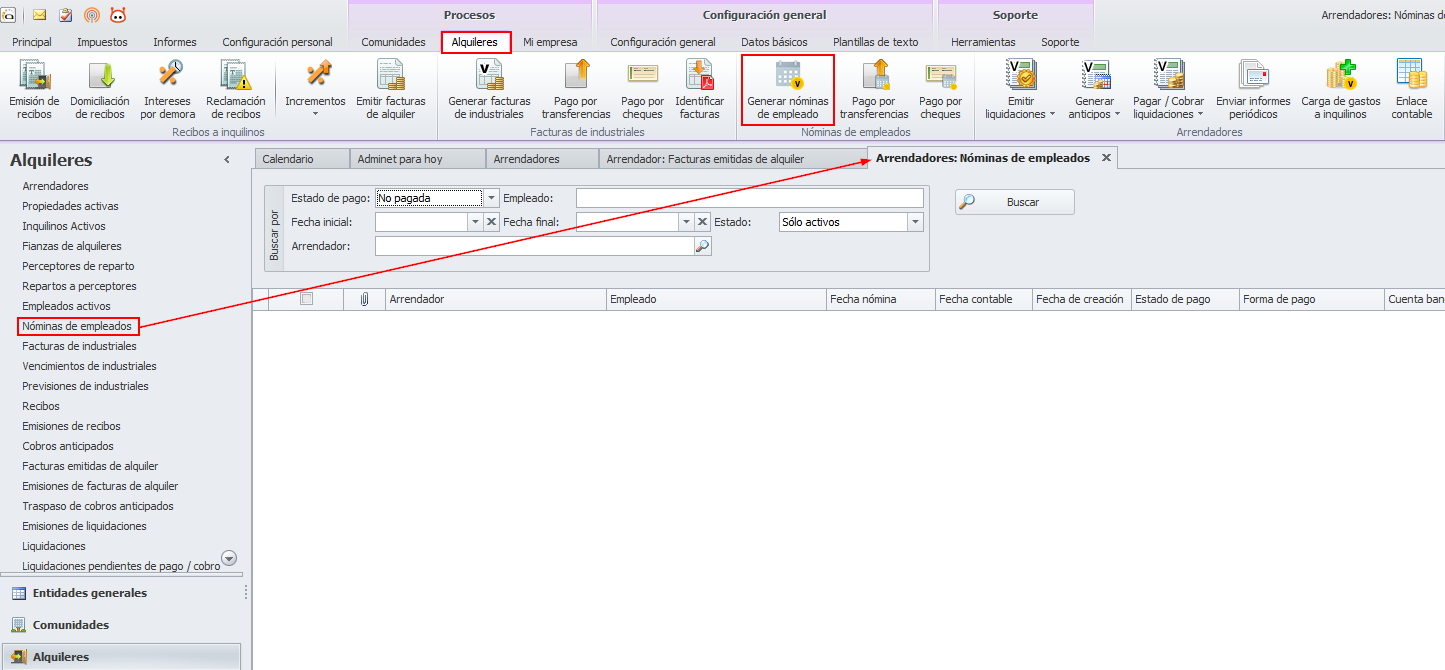Click the Arrendador input field

535,246
